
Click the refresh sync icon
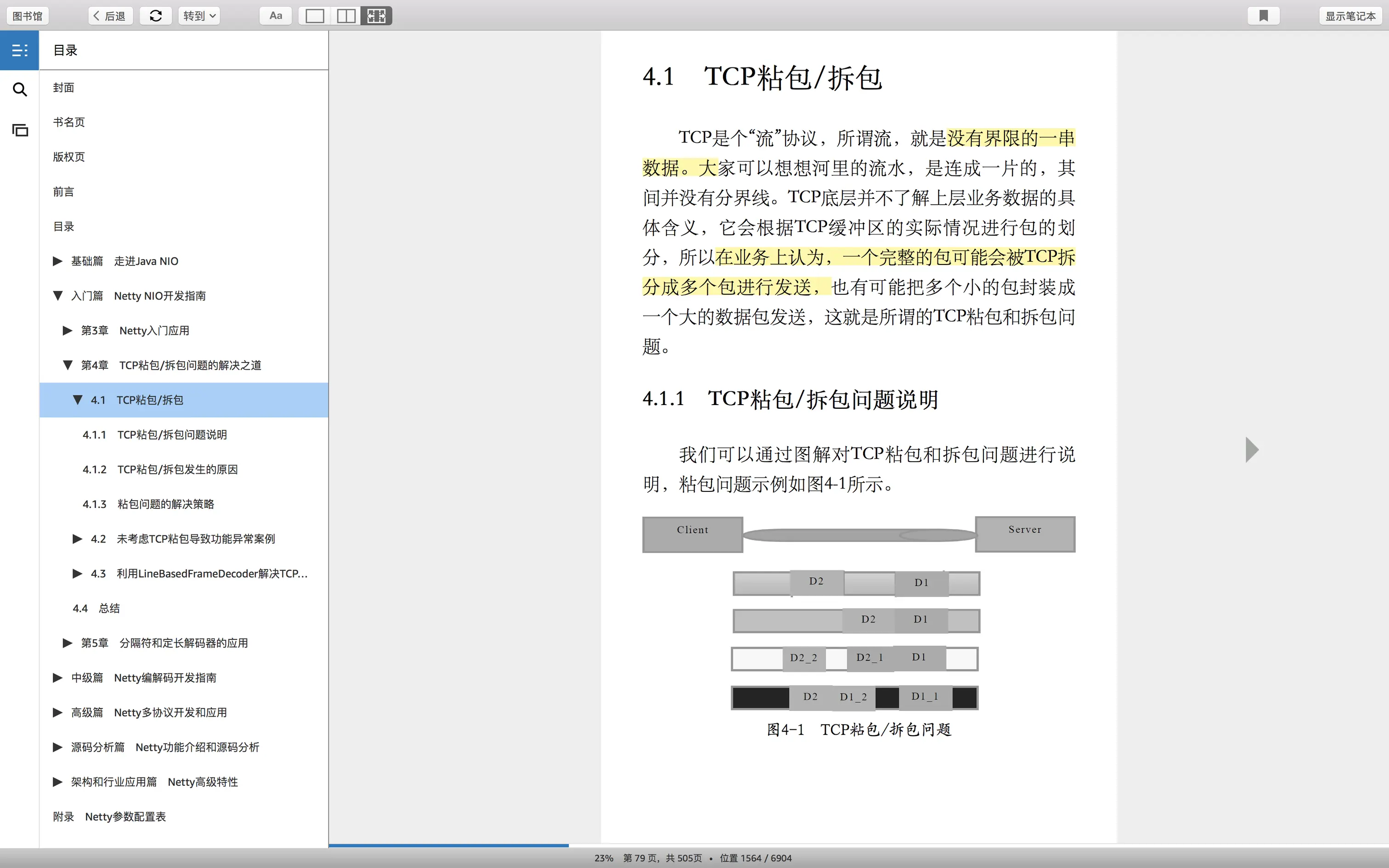coord(156,16)
